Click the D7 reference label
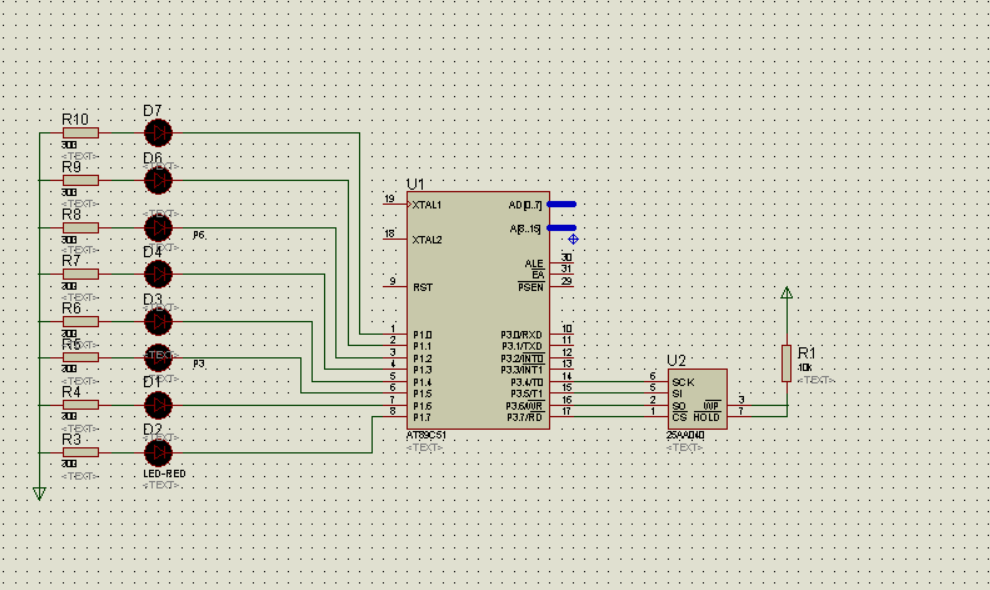Viewport: 990px width, 590px height. pyautogui.click(x=153, y=111)
